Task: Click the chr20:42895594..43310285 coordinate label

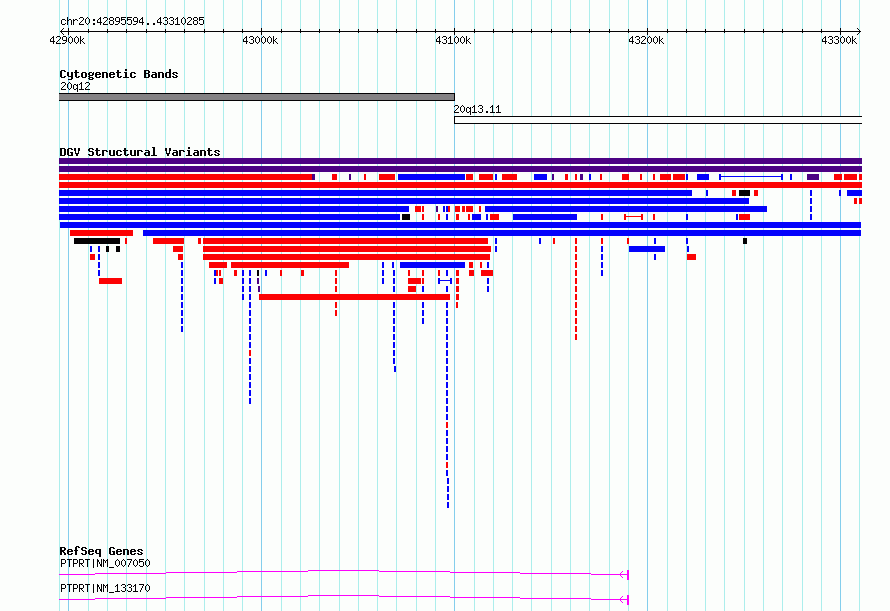Action: pyautogui.click(x=132, y=22)
